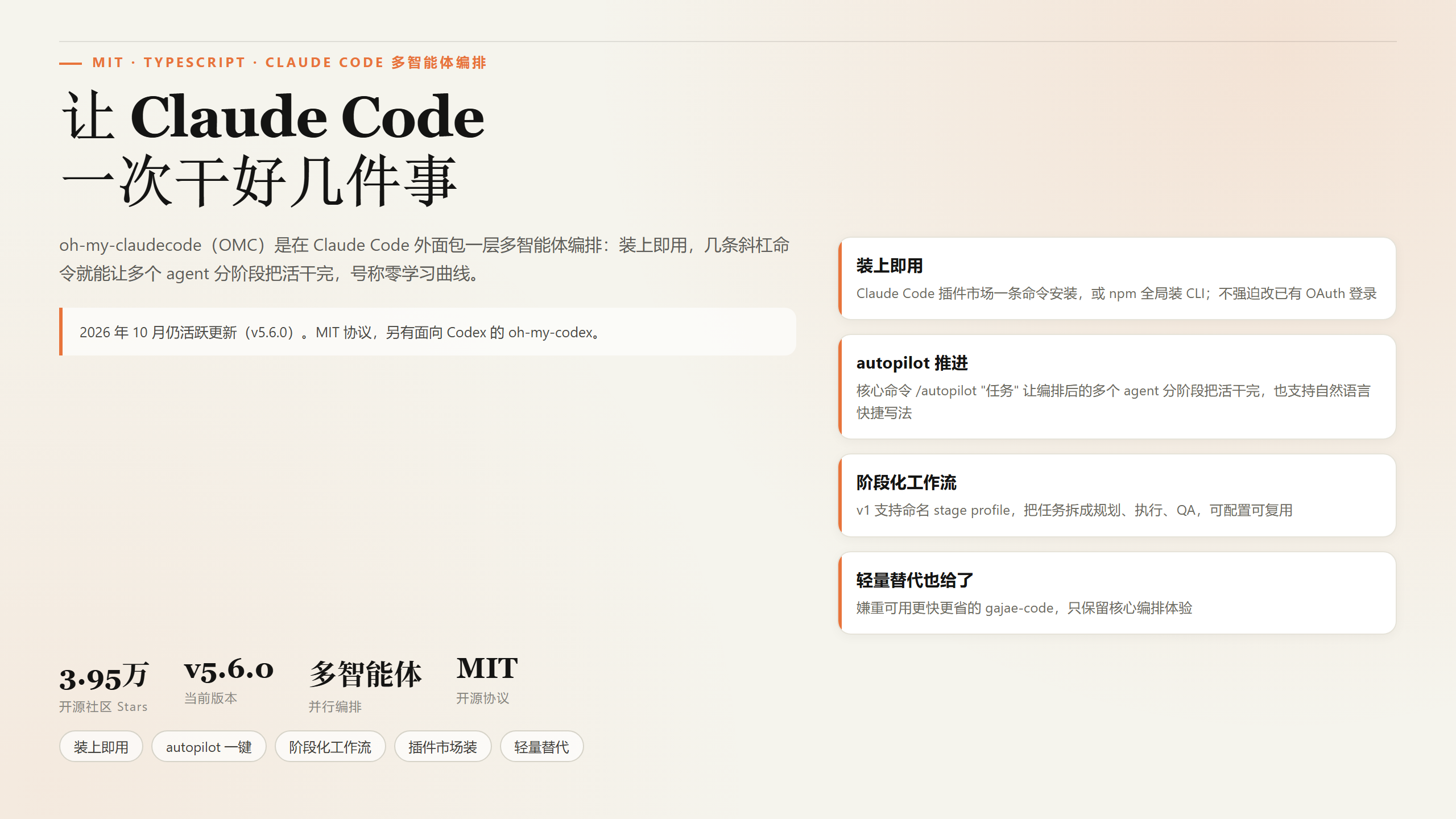The height and width of the screenshot is (819, 1456).
Task: Click the v5.6.0 version figure
Action: coord(229,669)
